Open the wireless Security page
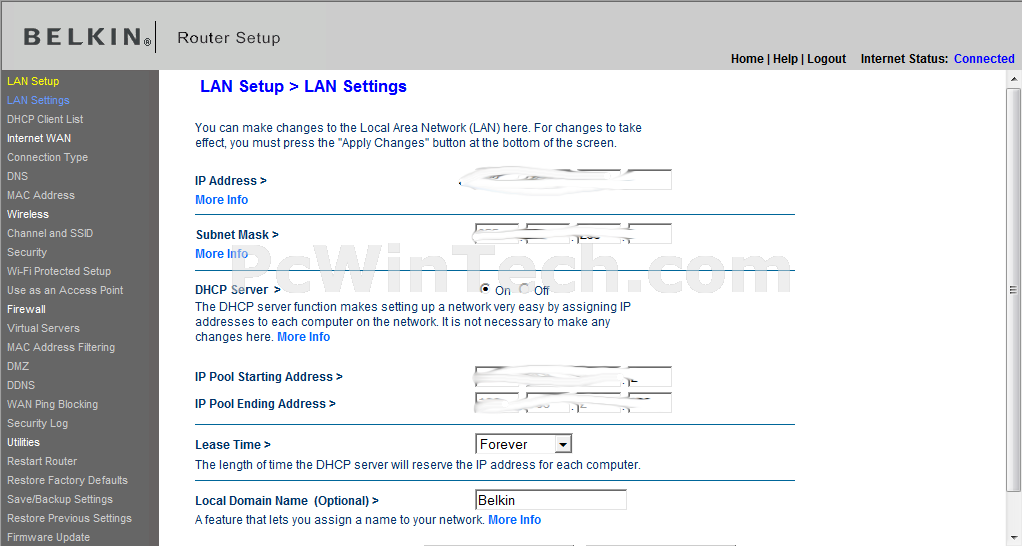Viewport: 1022px width, 546px height. click(27, 252)
